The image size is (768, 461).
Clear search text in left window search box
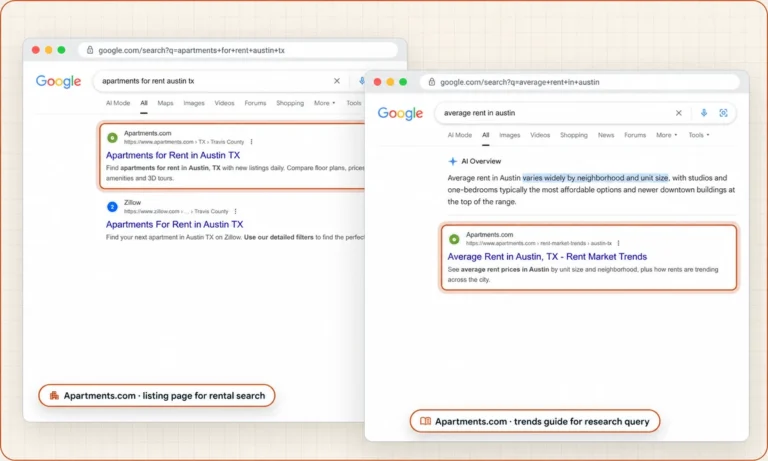(x=336, y=81)
